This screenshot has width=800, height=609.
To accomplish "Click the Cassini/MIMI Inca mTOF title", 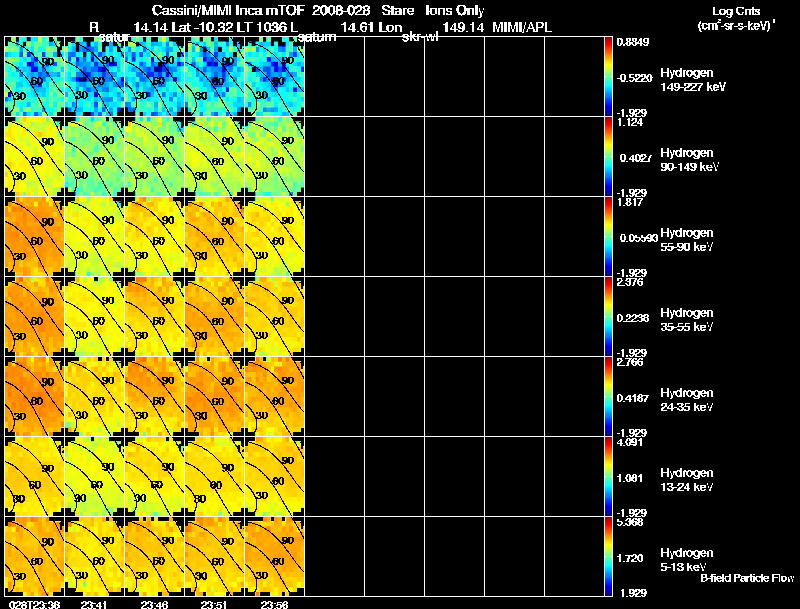I will (229, 11).
